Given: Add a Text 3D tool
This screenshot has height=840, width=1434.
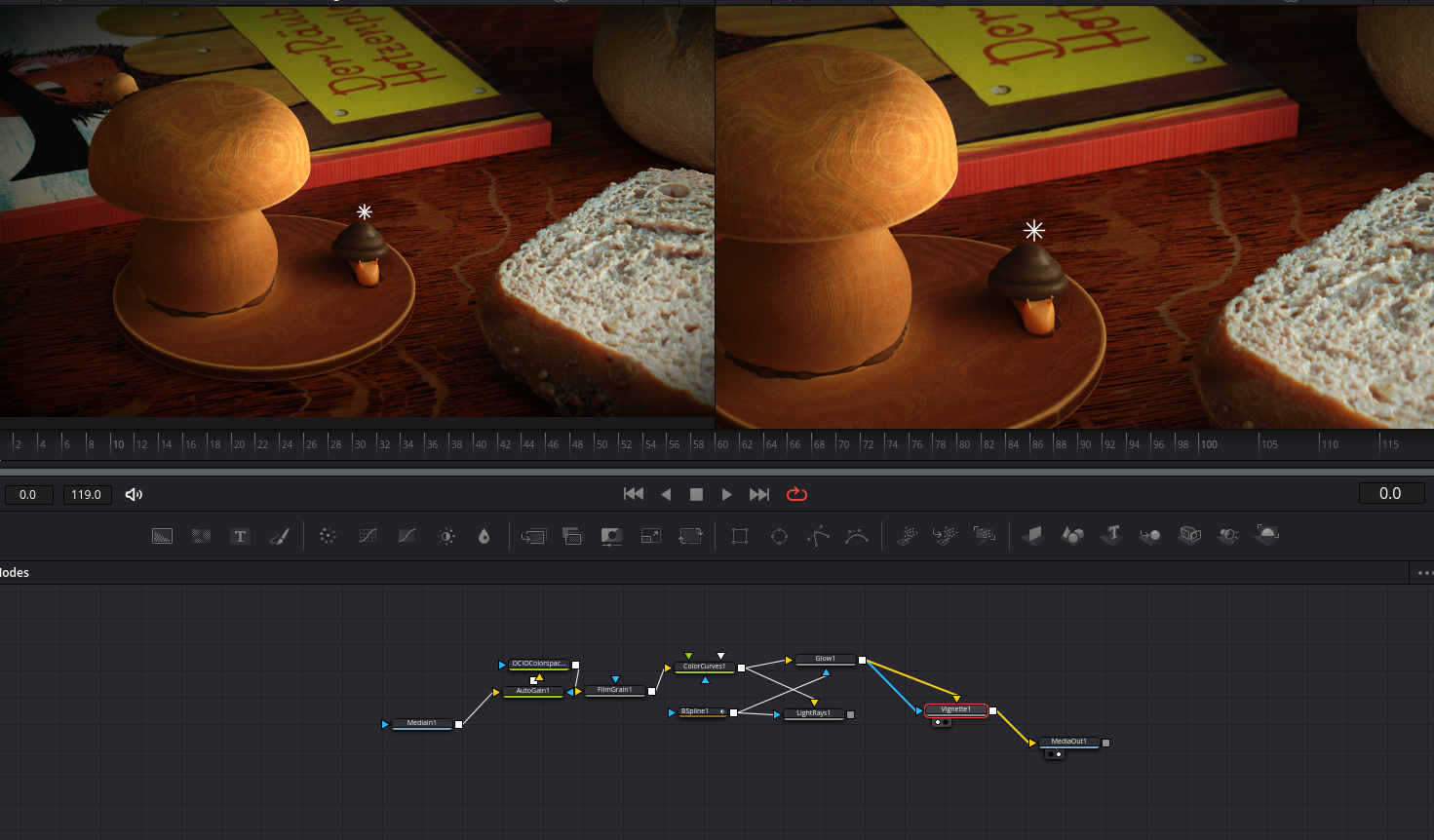Looking at the screenshot, I should point(1112,534).
